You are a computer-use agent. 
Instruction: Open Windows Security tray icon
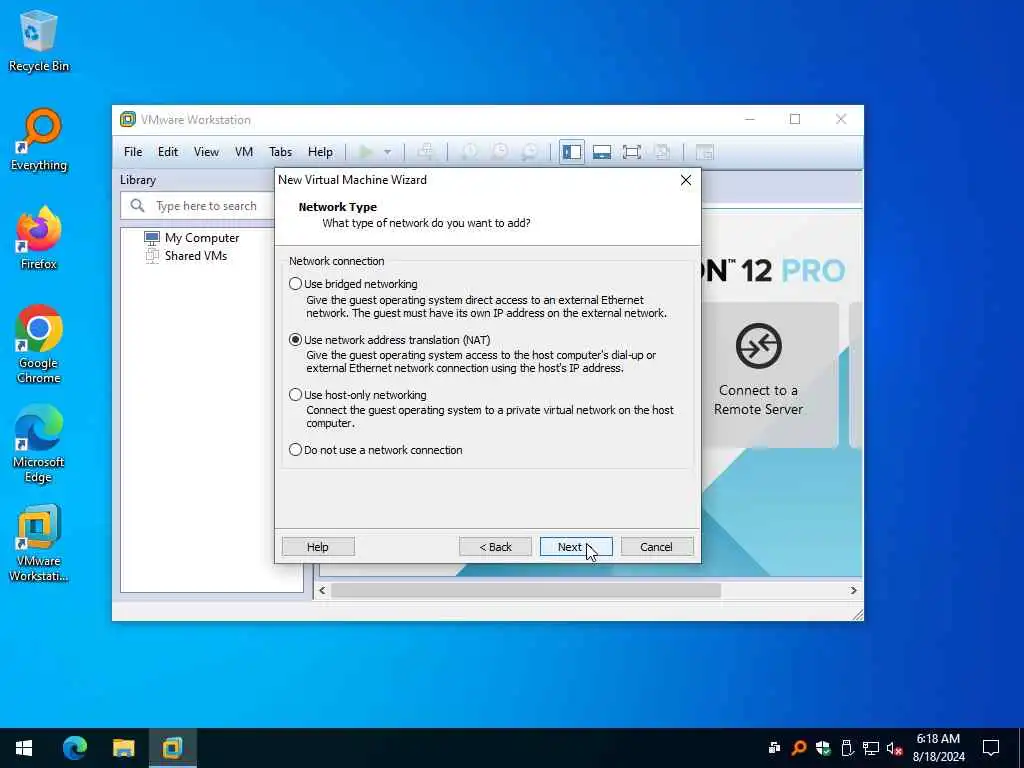823,748
